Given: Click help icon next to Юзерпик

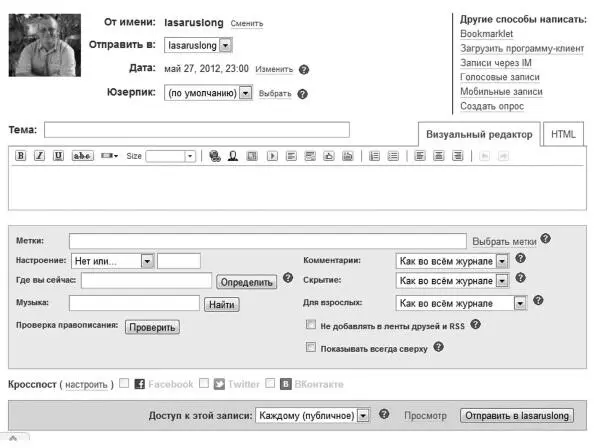Looking at the screenshot, I should 303,94.
